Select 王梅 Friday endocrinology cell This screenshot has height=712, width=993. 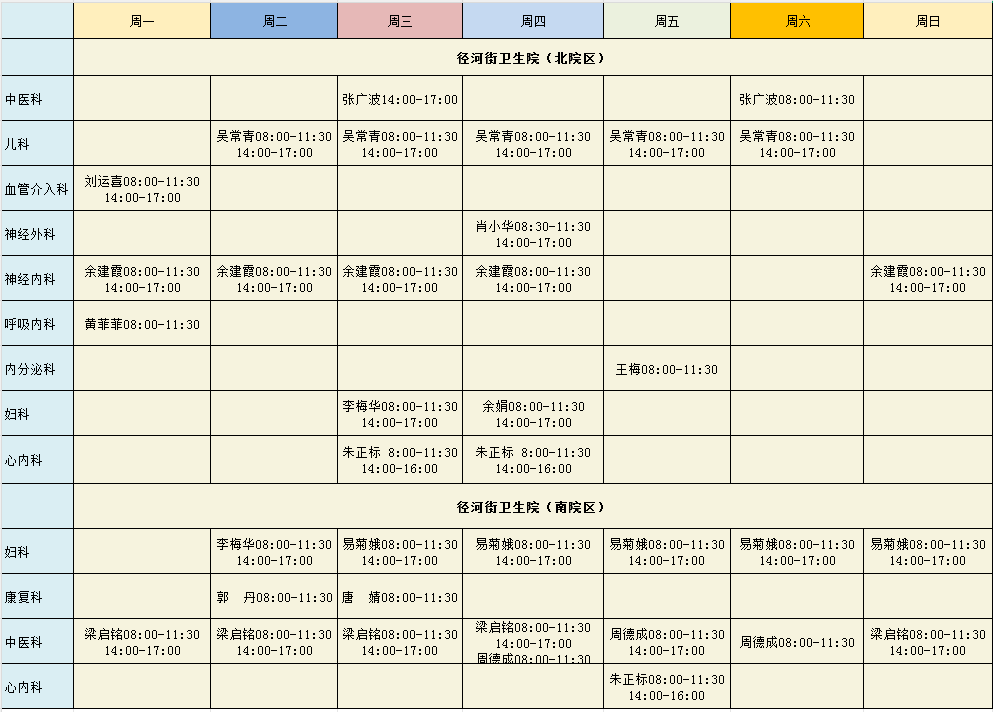(x=667, y=369)
